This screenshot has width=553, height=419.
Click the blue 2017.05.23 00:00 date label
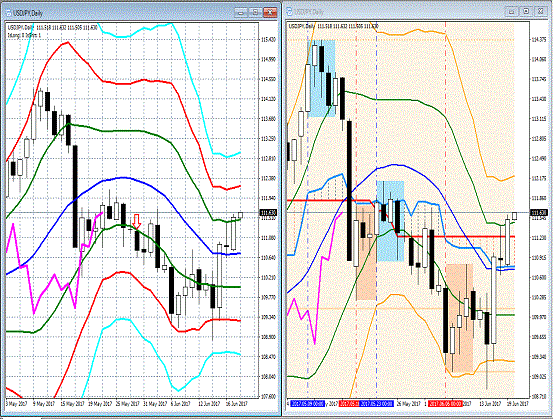[376, 403]
